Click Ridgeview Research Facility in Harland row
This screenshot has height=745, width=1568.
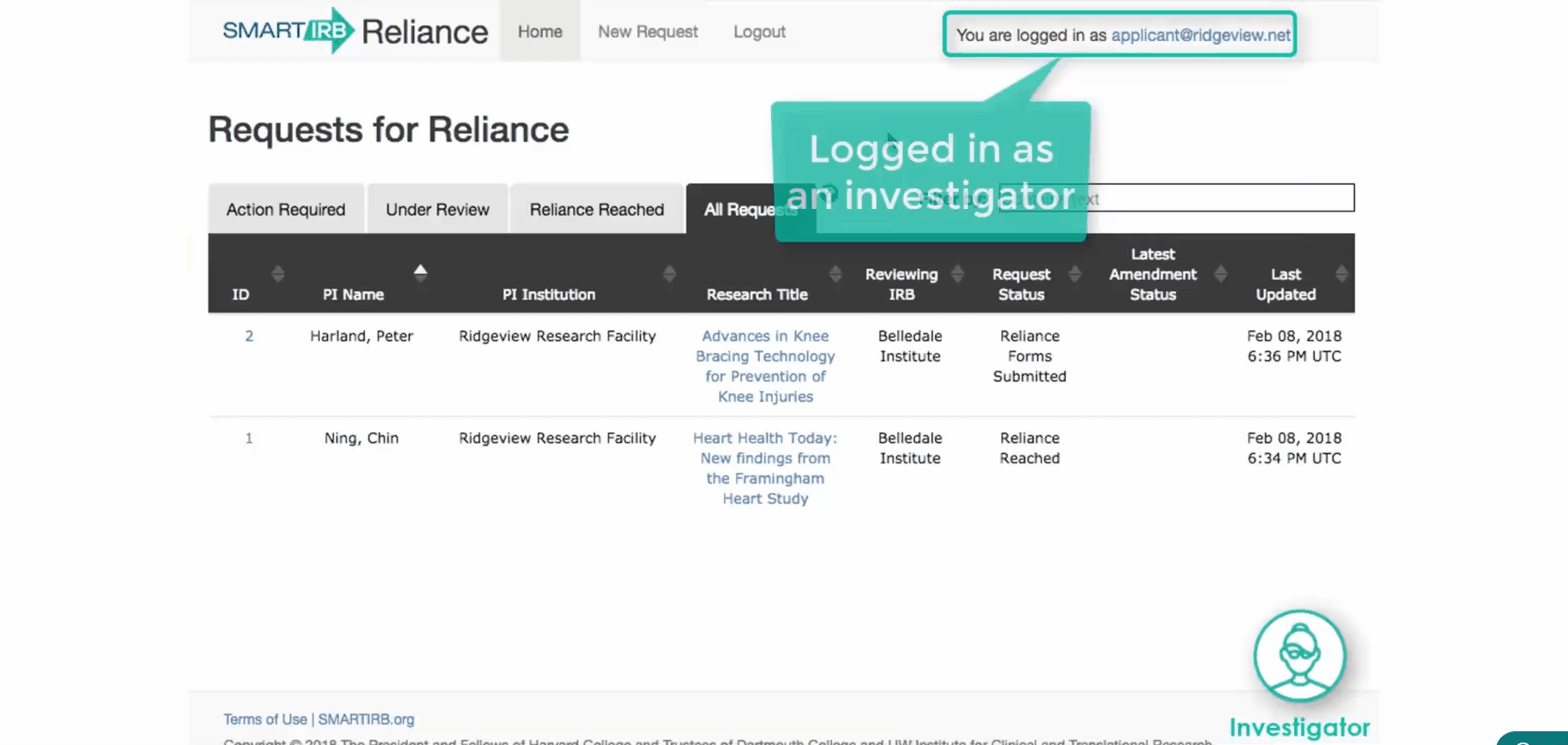pyautogui.click(x=557, y=336)
